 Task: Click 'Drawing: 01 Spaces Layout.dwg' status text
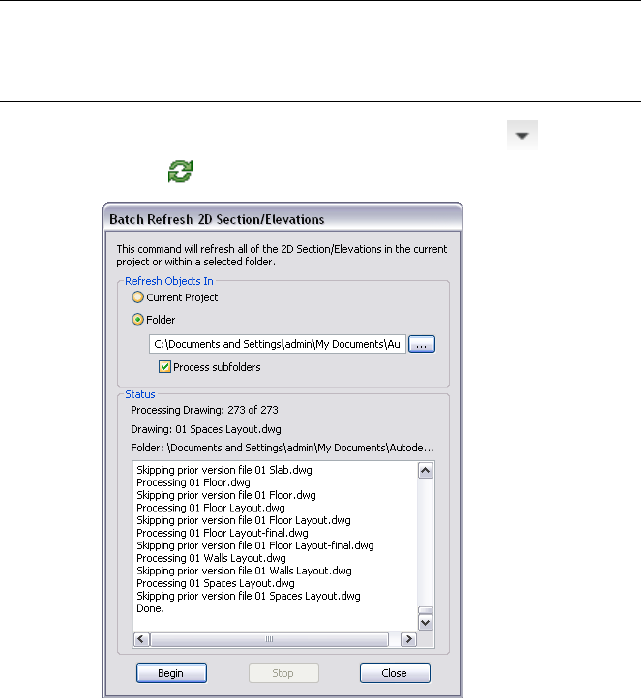click(206, 429)
